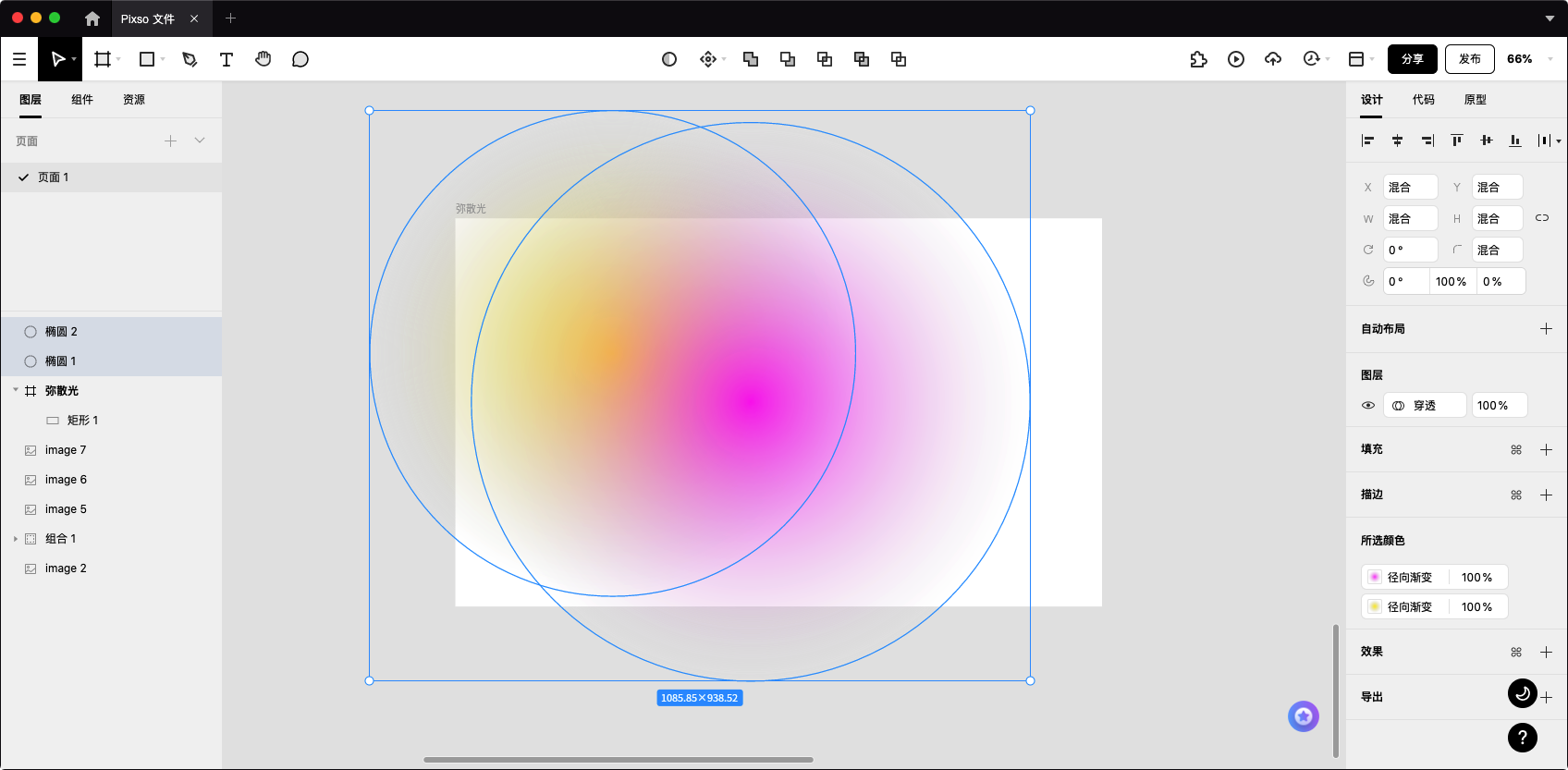Select the 椭圆 2 layer
This screenshot has height=770, width=1568.
pyautogui.click(x=111, y=332)
